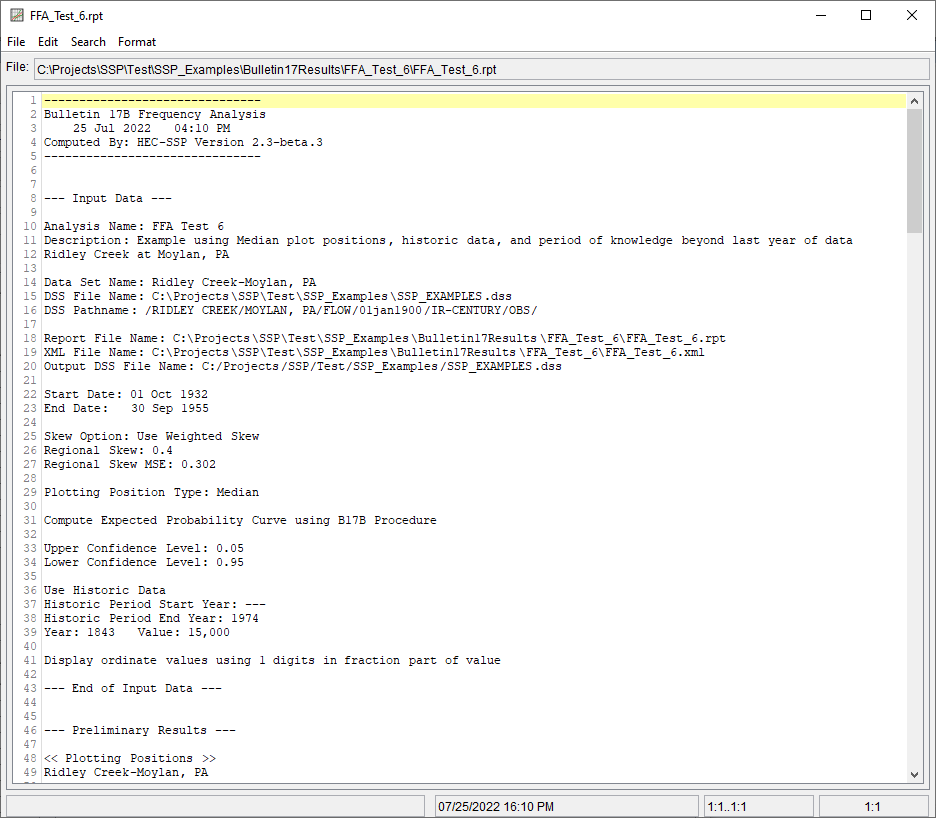Click the '--- End of Input Data ---' line

point(133,688)
